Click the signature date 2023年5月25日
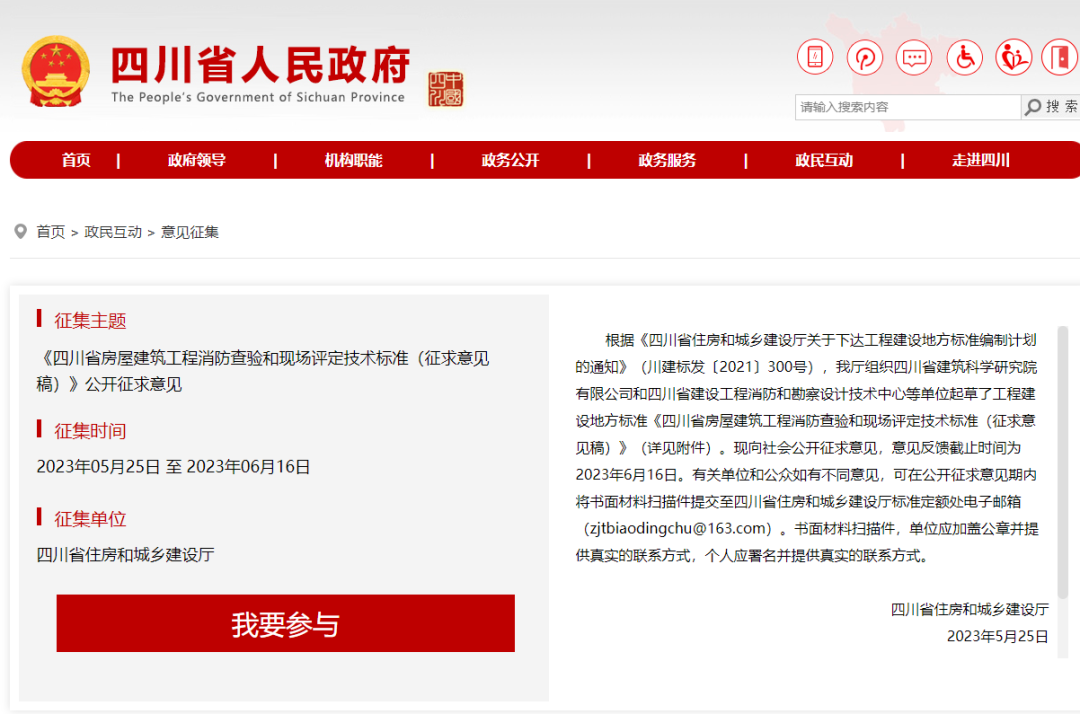Viewport: 1080px width, 714px height. click(997, 636)
